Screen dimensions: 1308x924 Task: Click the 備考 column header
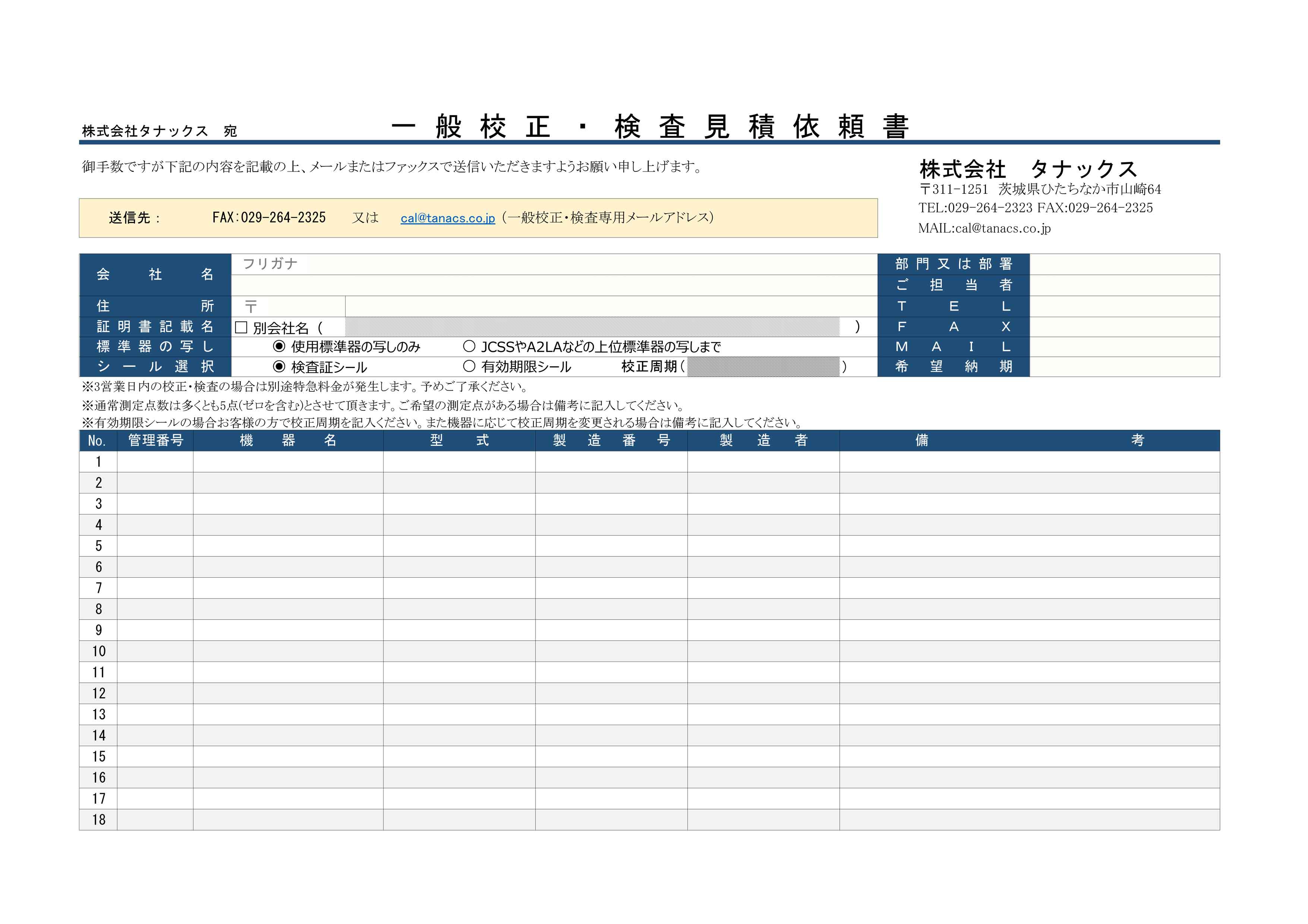coord(1030,440)
